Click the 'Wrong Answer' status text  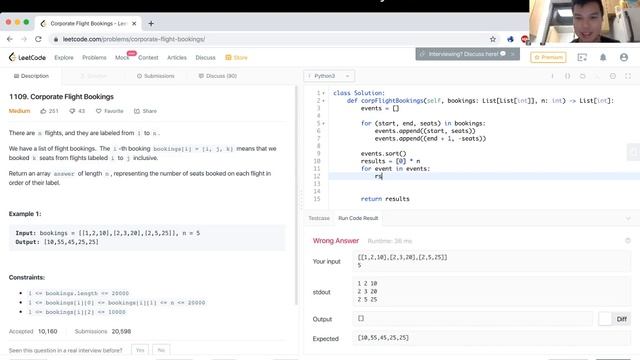click(336, 241)
